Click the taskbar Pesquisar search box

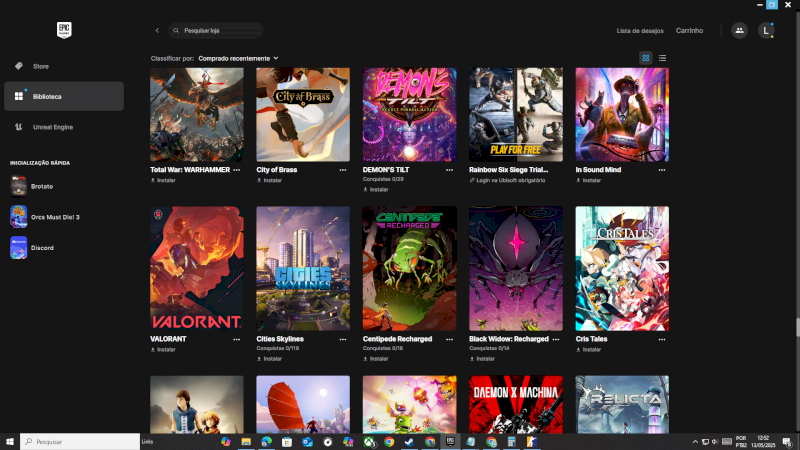[x=80, y=442]
